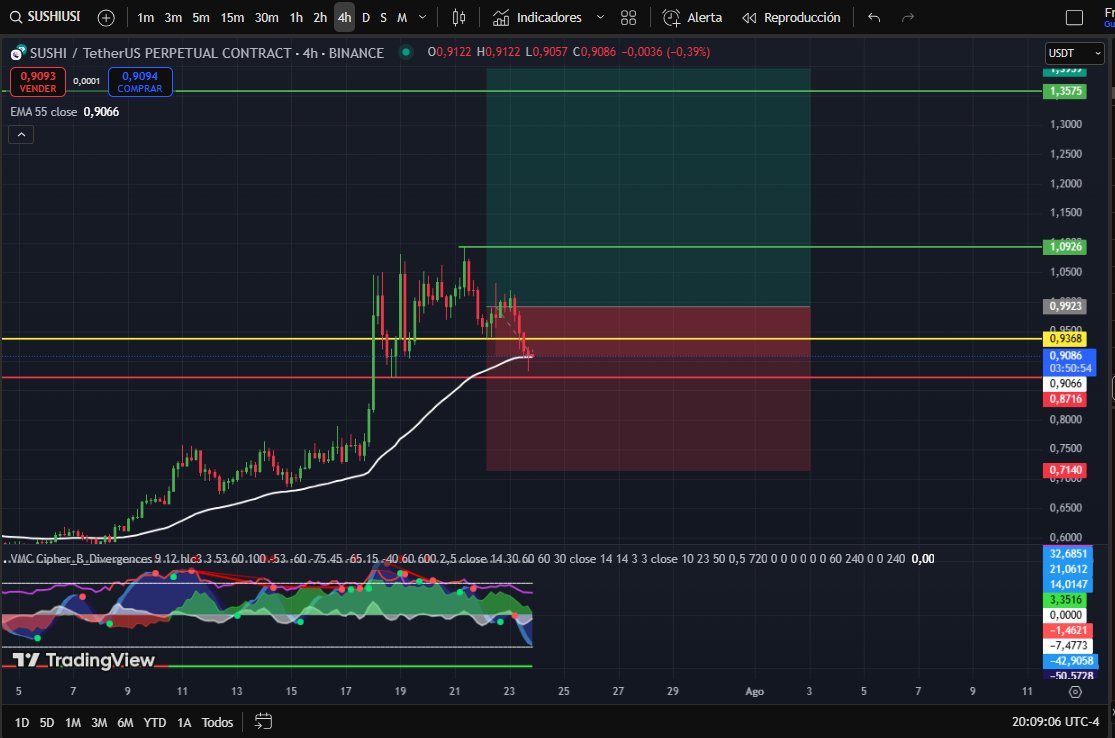The height and width of the screenshot is (738, 1115).
Task: Set range to 5D
Action: click(x=47, y=722)
